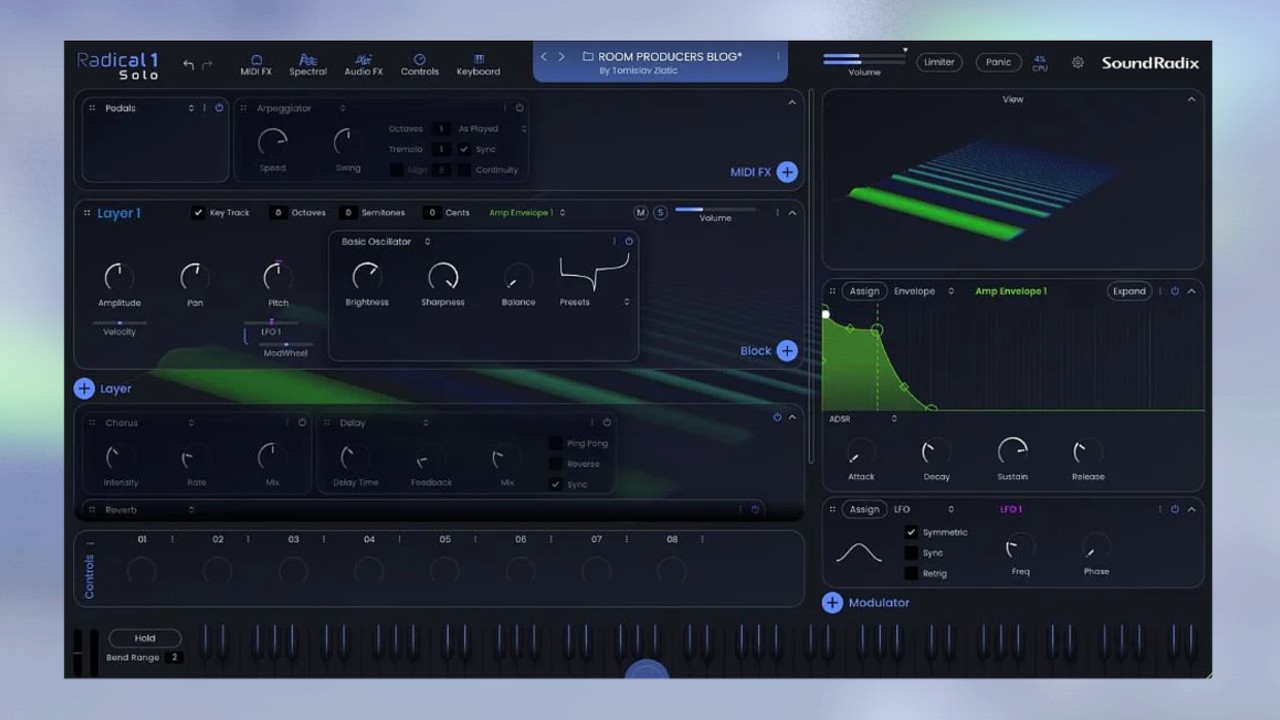
Task: Switch to the Keyboard tab
Action: (478, 65)
